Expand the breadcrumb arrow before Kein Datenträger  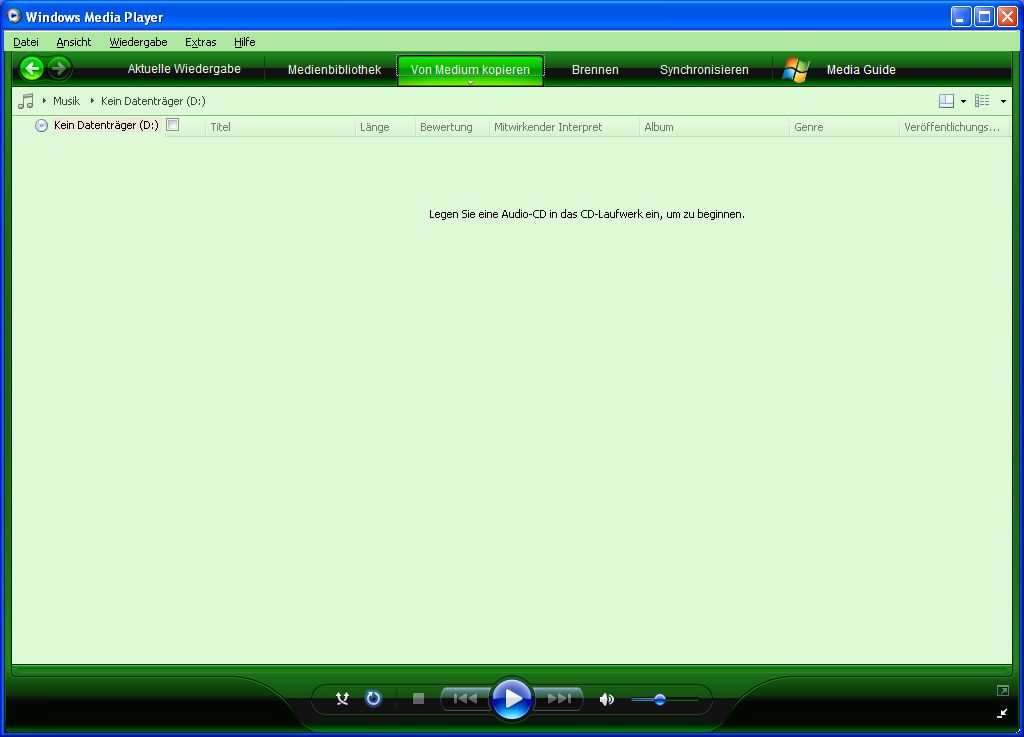pos(92,101)
